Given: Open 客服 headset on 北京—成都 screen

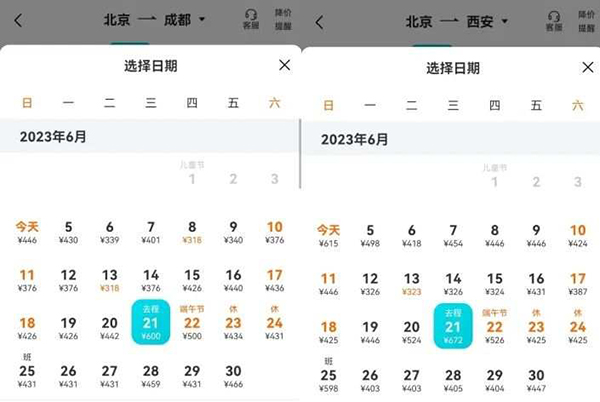Looking at the screenshot, I should pos(251,21).
